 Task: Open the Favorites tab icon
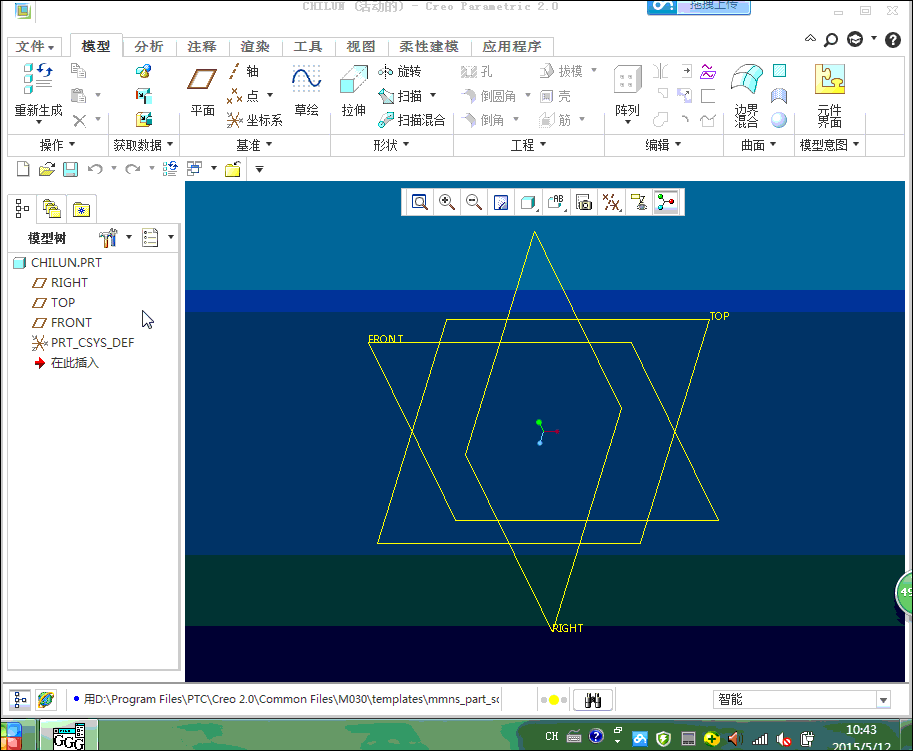pos(81,209)
